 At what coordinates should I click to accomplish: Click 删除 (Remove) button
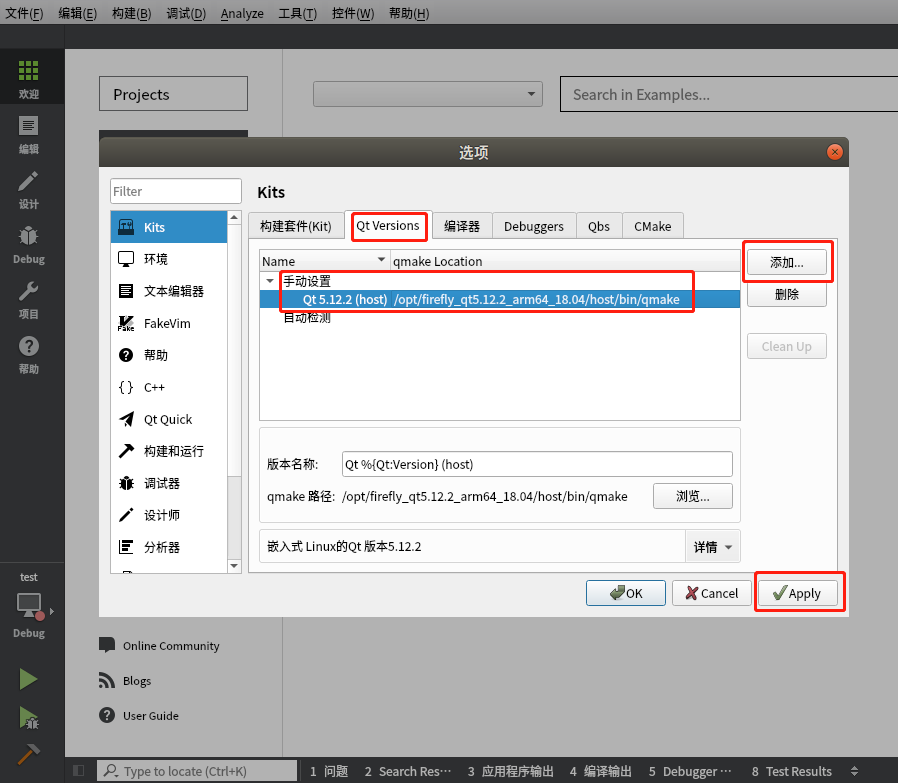786,294
